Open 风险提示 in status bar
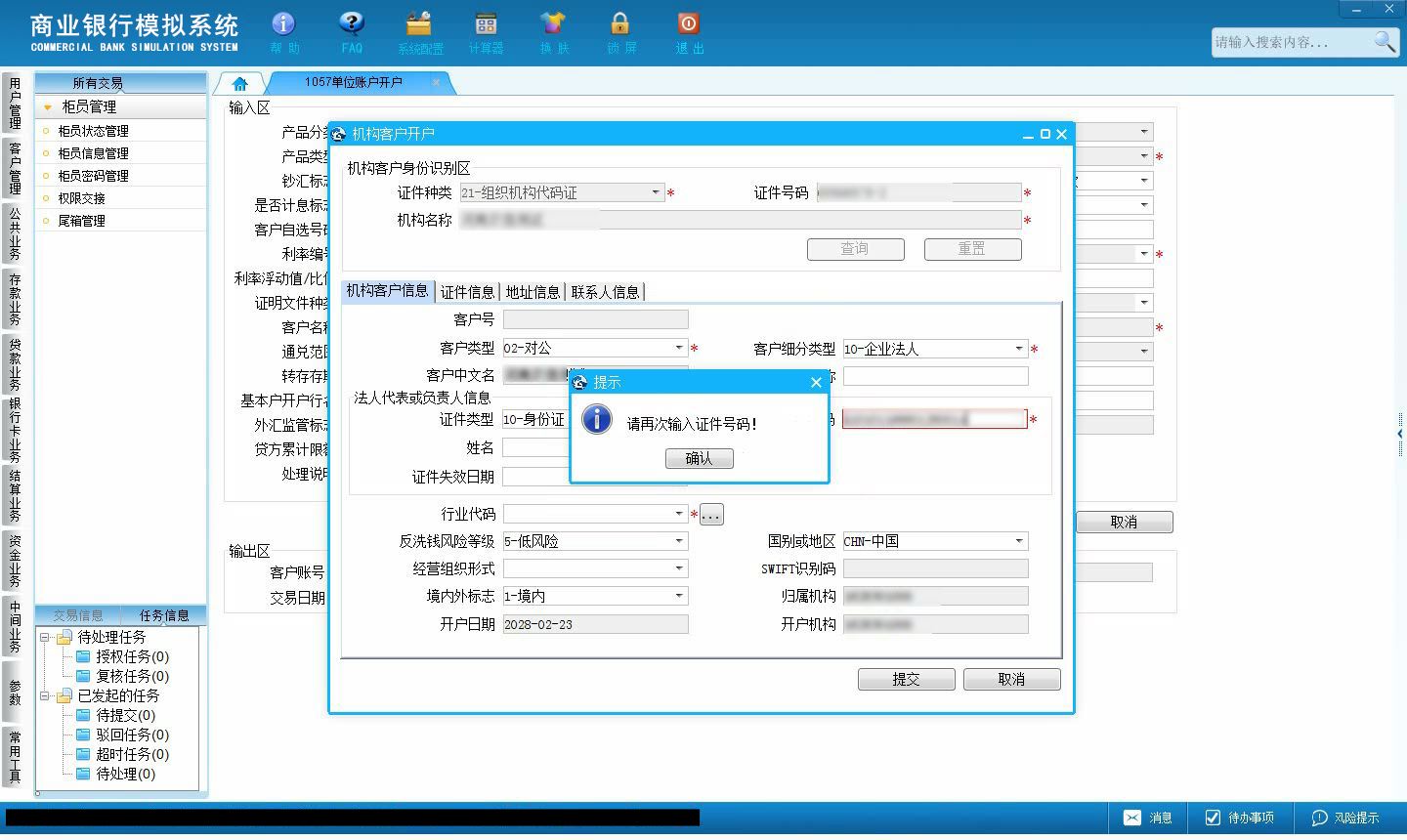 click(x=1345, y=818)
